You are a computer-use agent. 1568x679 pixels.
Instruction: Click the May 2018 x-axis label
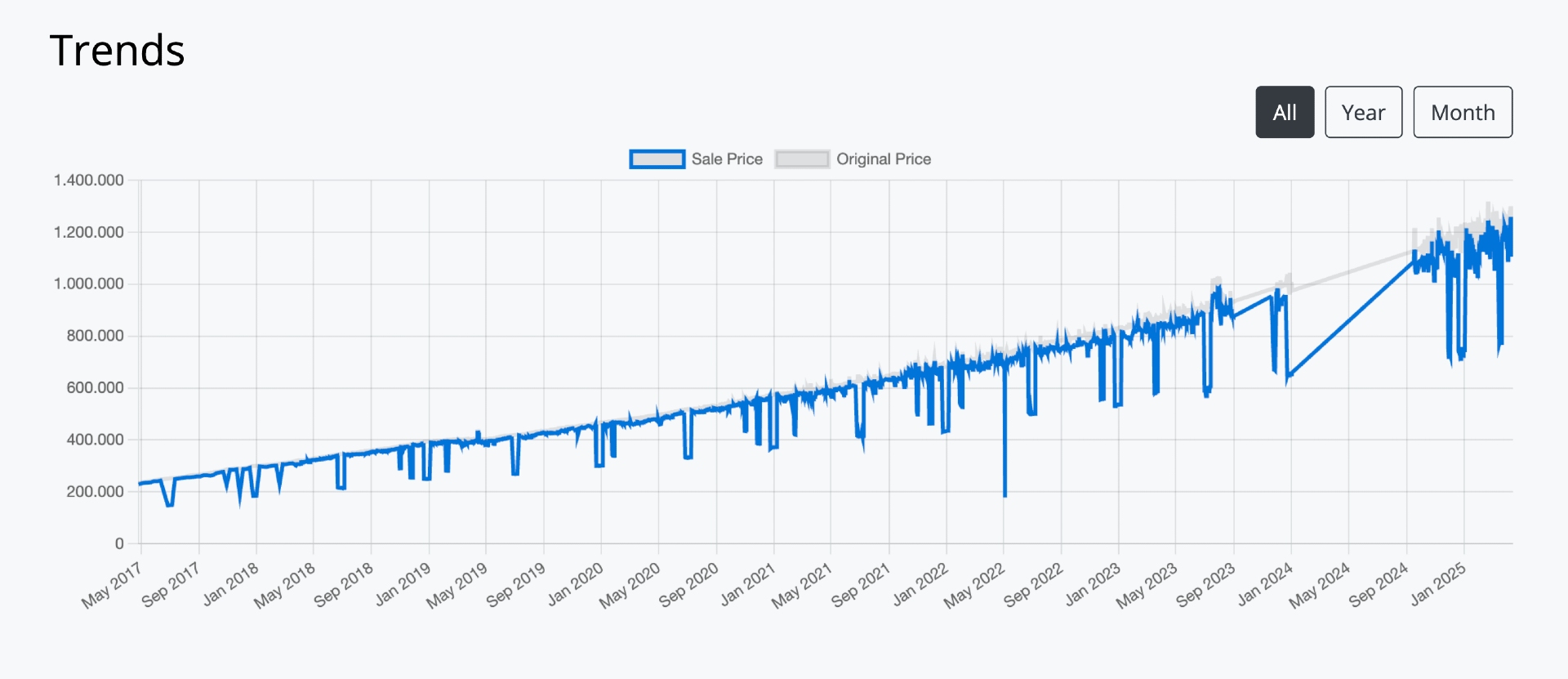(284, 585)
